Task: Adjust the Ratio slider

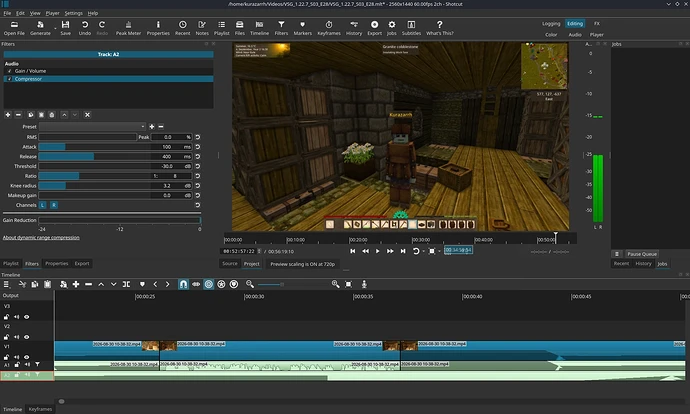Action: pos(94,176)
